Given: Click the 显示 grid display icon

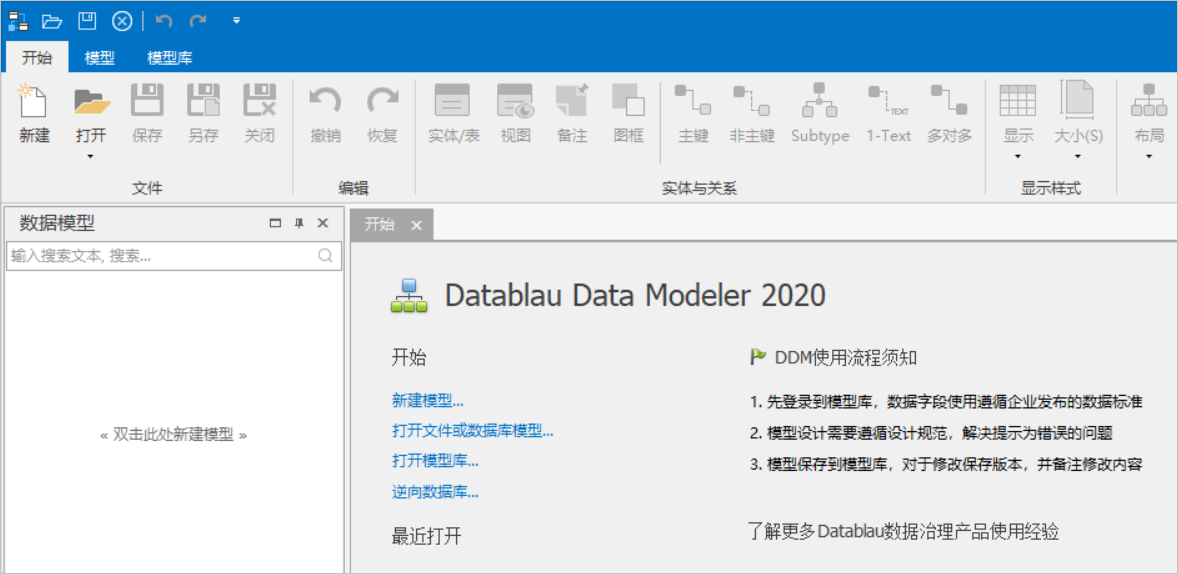Looking at the screenshot, I should [x=1018, y=101].
